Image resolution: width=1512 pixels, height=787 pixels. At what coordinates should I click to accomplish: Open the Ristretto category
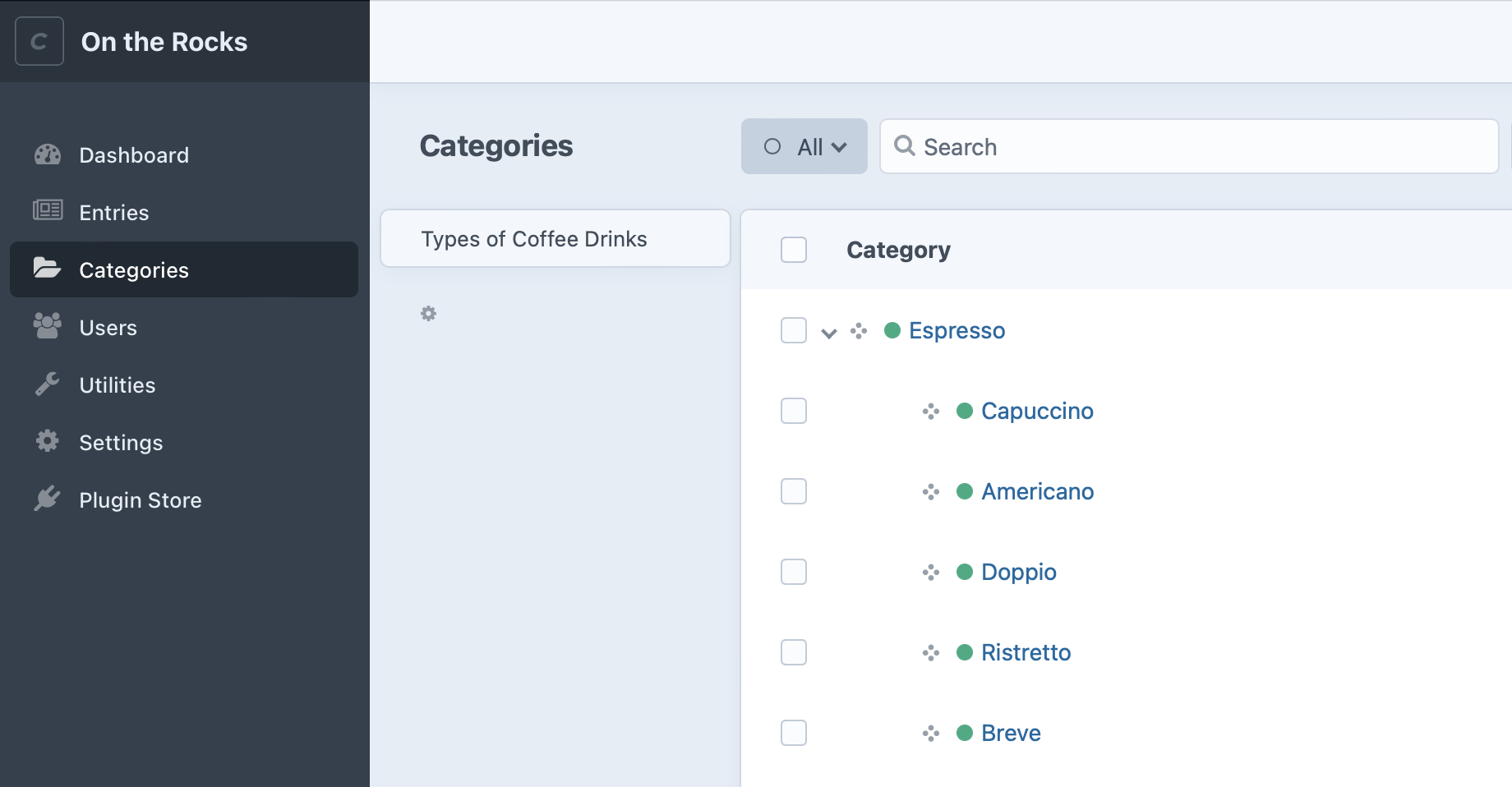1026,652
